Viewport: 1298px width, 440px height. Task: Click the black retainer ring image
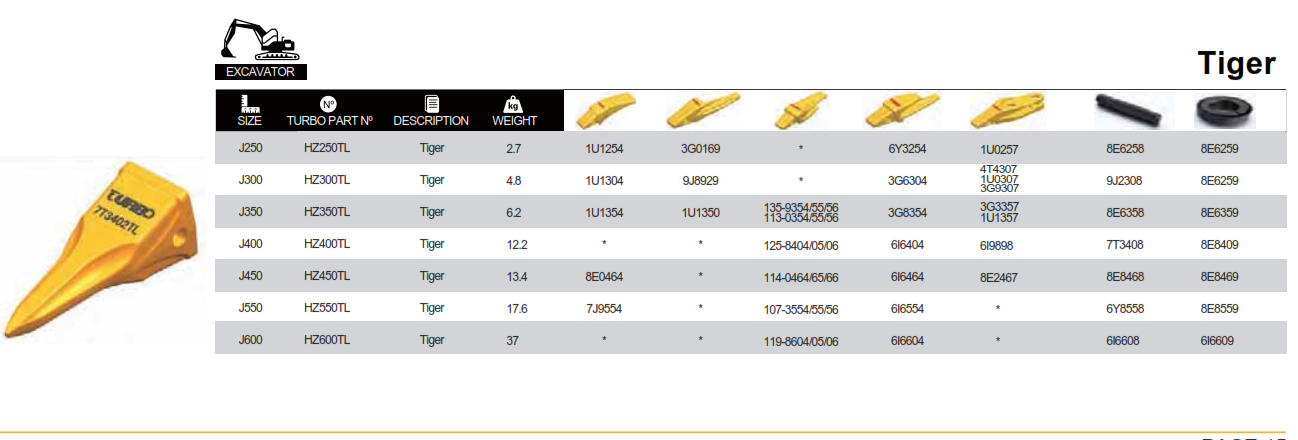(x=1223, y=111)
